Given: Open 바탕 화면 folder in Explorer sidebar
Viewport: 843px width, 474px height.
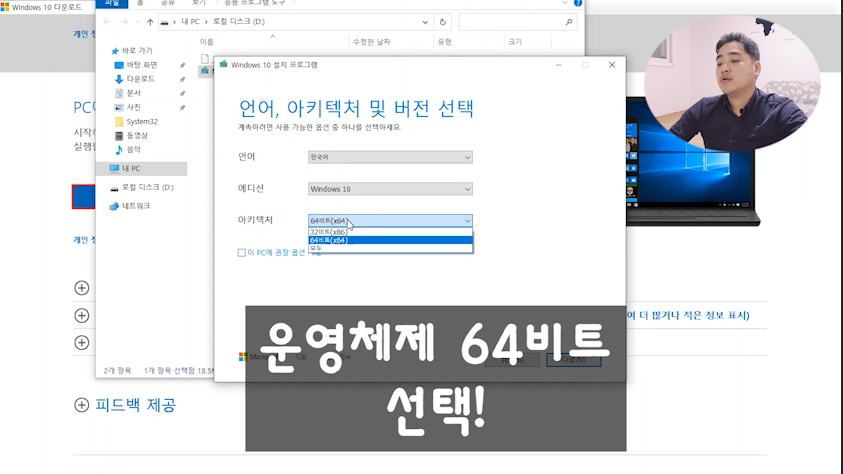Looking at the screenshot, I should coord(142,65).
